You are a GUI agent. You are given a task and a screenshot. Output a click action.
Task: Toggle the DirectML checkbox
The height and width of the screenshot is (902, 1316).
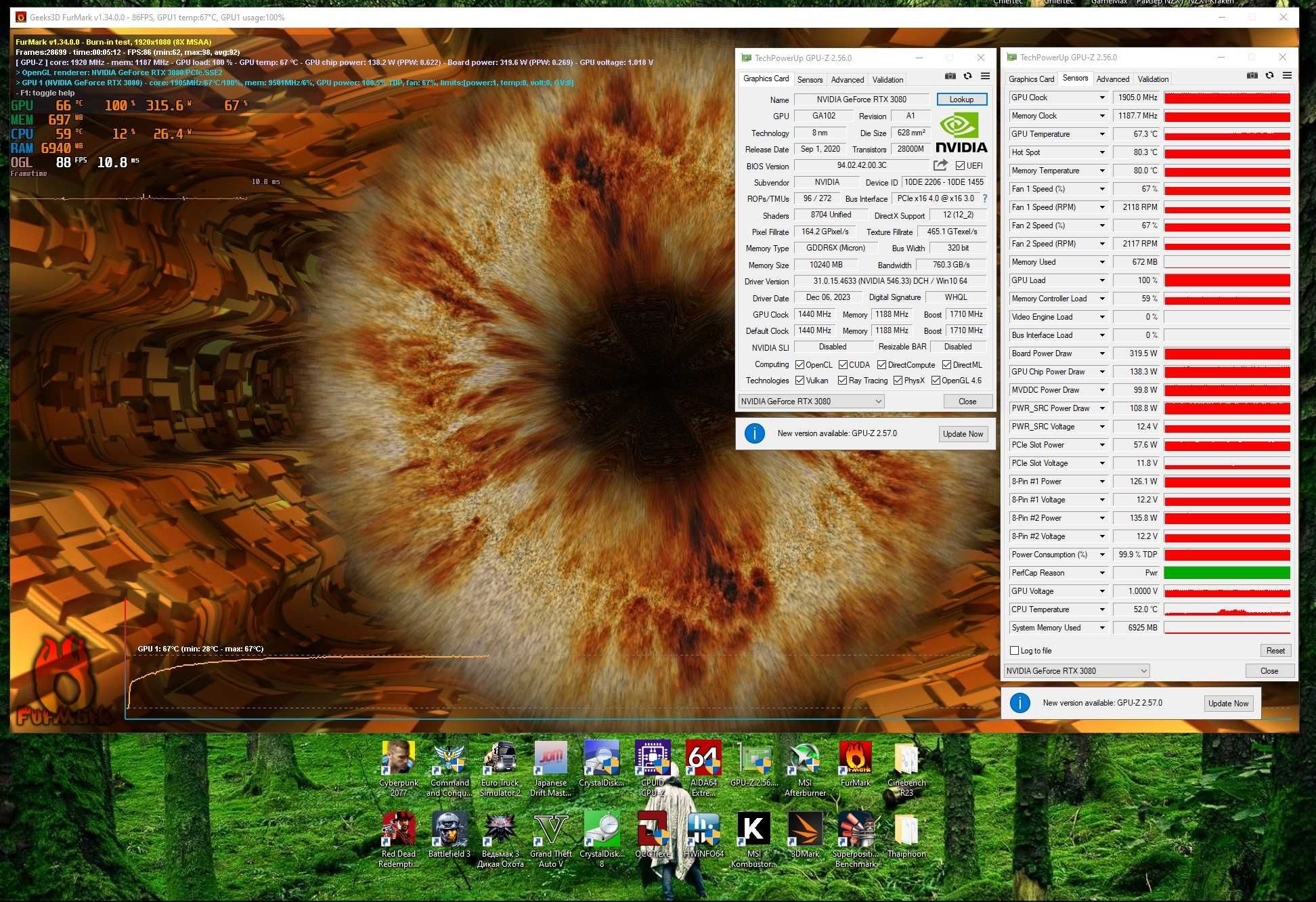tap(946, 364)
